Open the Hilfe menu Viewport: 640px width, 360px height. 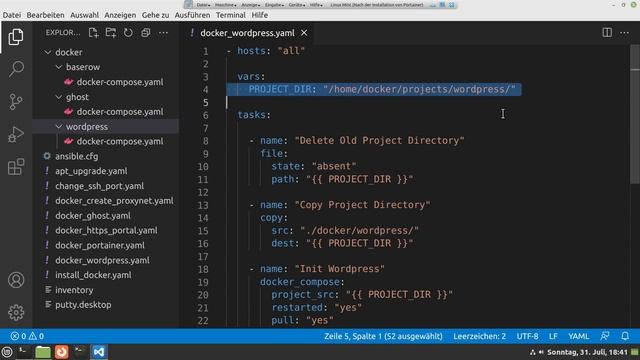260,15
